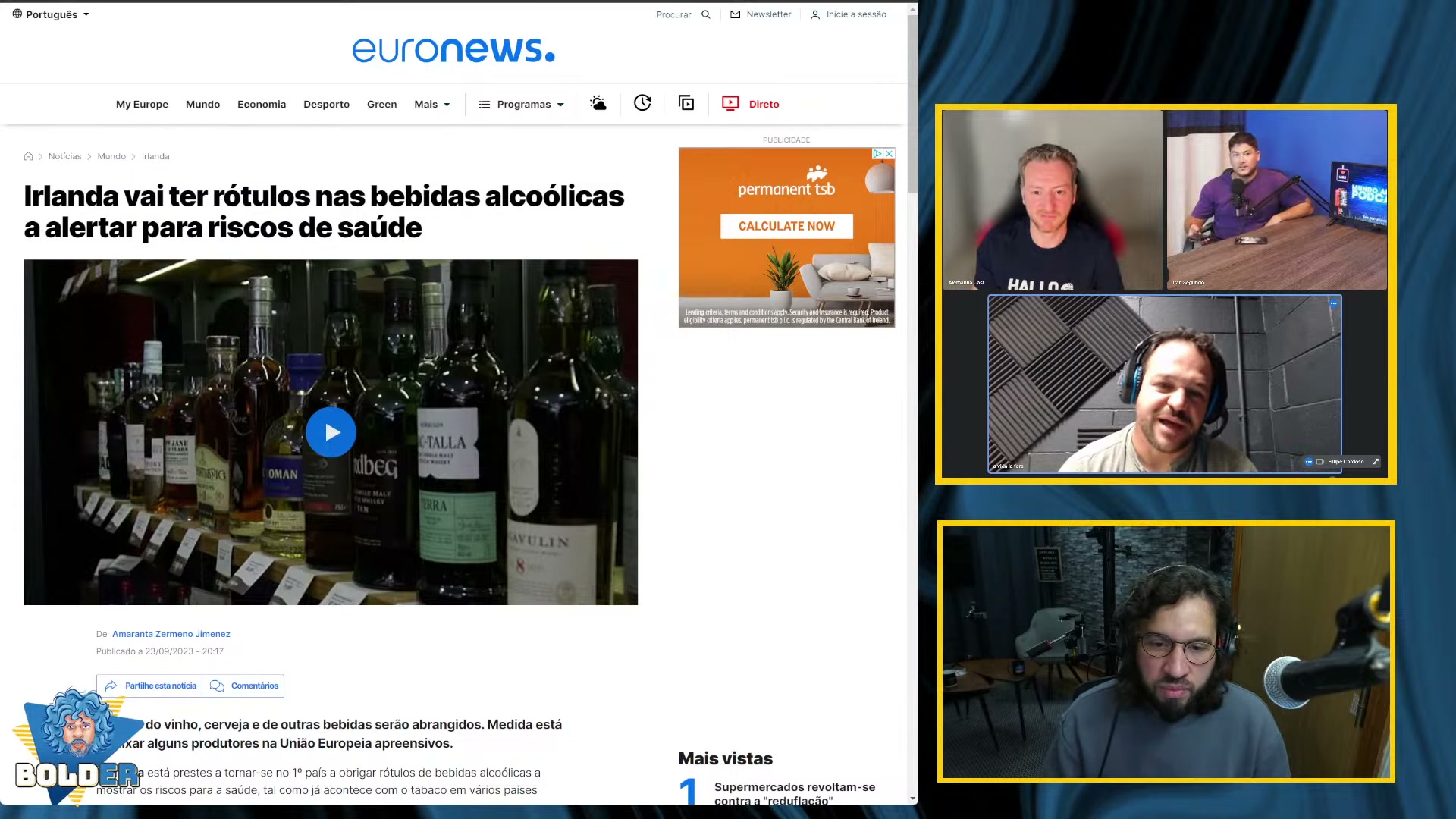
Task: Open Mundo breadcrumb link
Action: click(111, 156)
